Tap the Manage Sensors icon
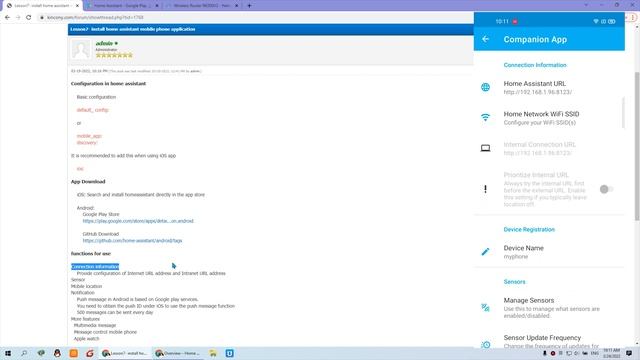 (485, 307)
